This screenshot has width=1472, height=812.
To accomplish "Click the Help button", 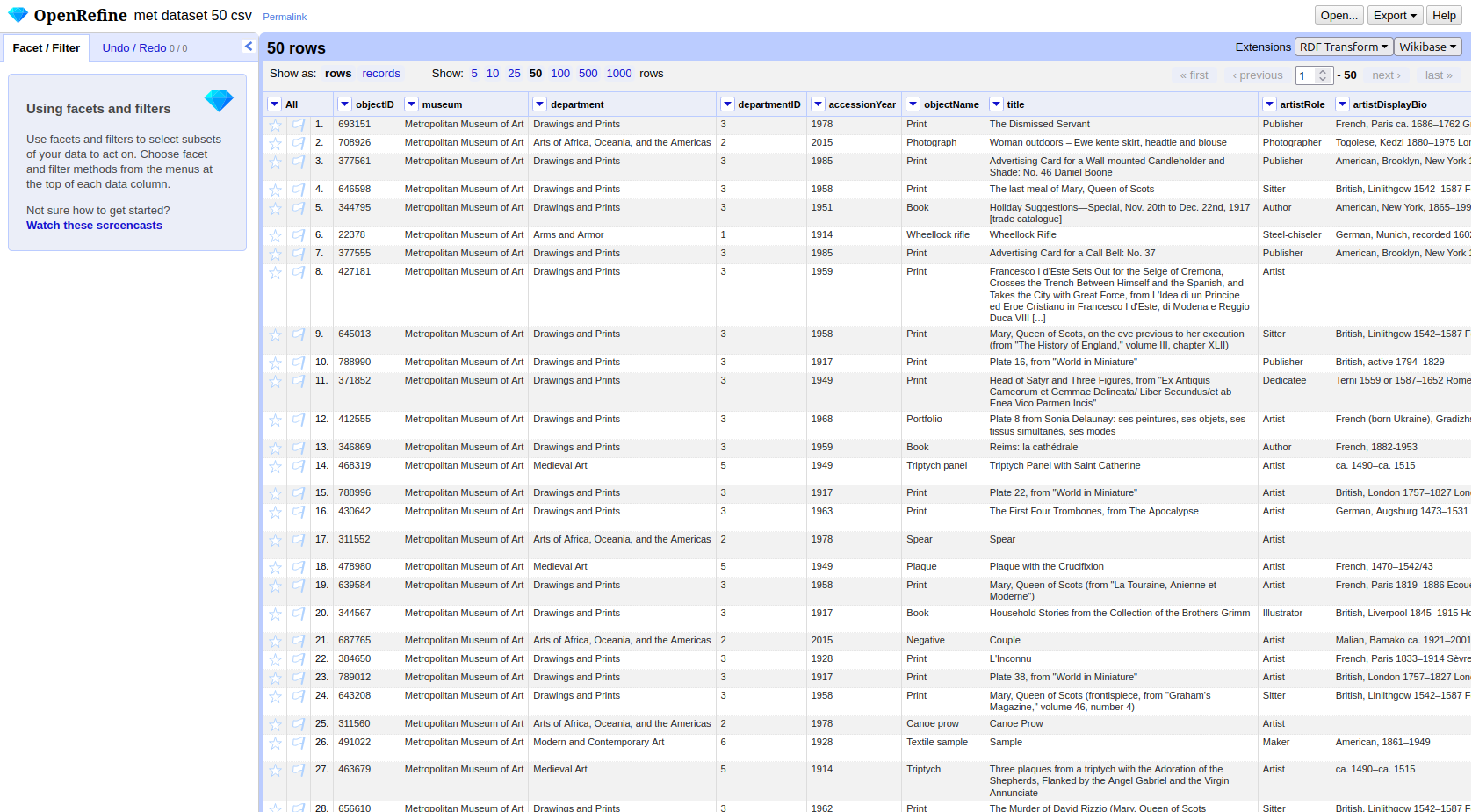I will (x=1444, y=15).
